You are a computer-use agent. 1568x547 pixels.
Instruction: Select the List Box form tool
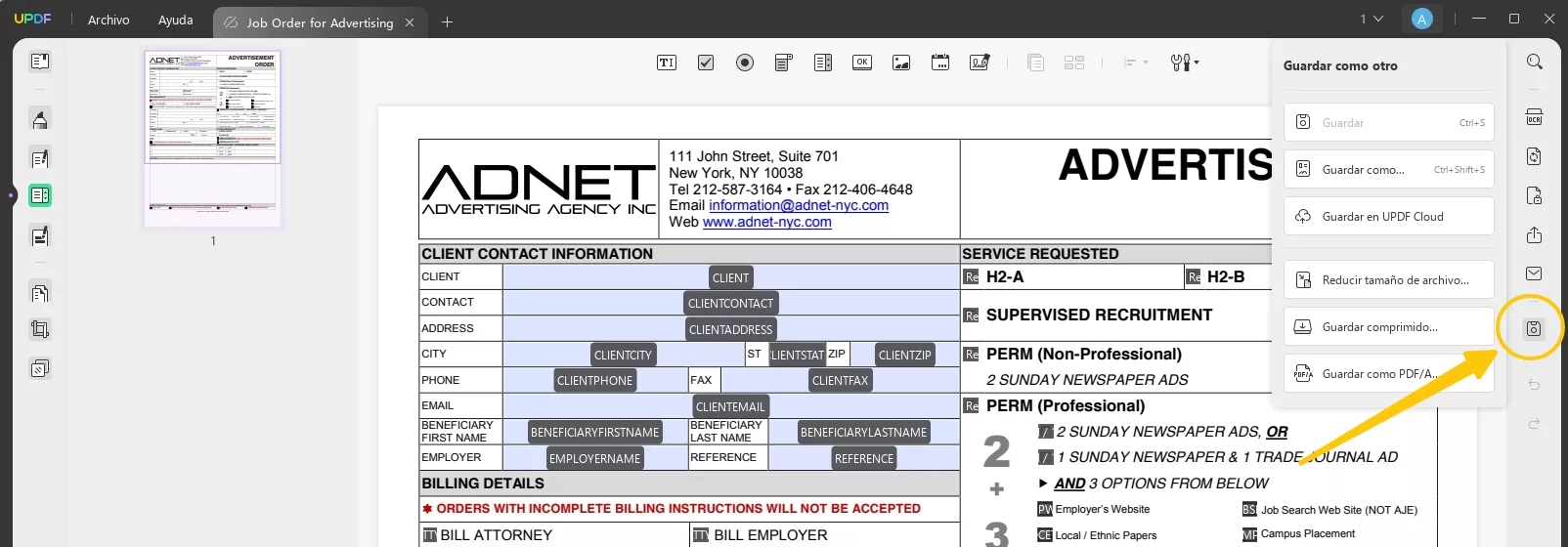tap(823, 63)
